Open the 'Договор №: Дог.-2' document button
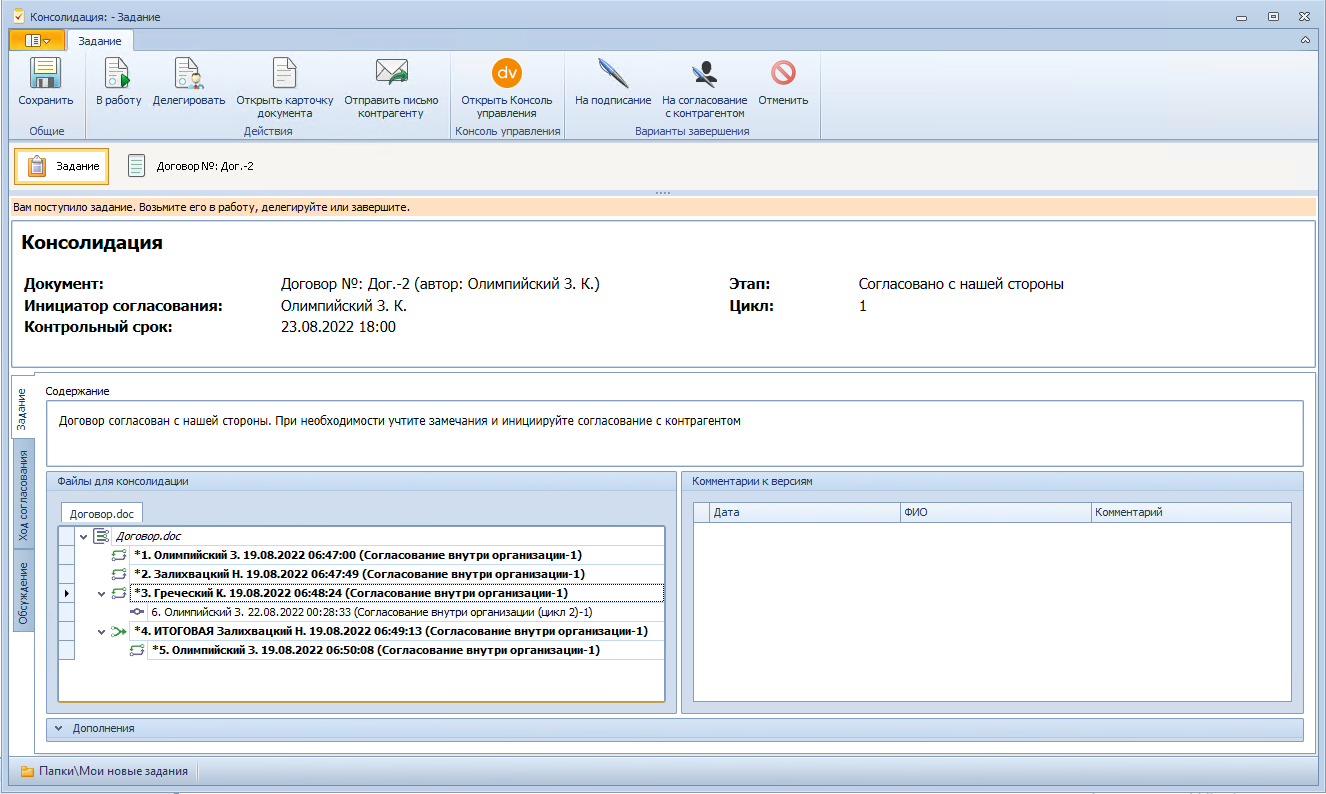Viewport: 1326px width, 794px height. click(191, 166)
